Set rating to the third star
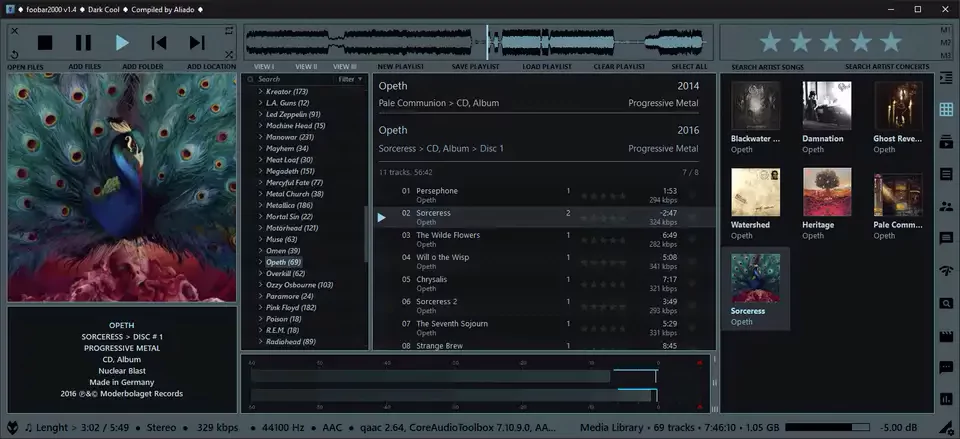 tap(830, 42)
